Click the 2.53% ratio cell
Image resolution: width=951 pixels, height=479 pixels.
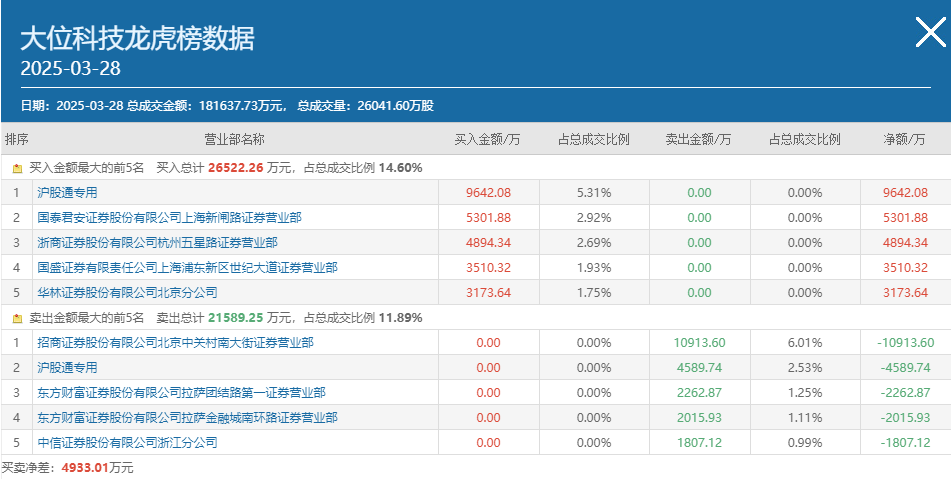805,367
